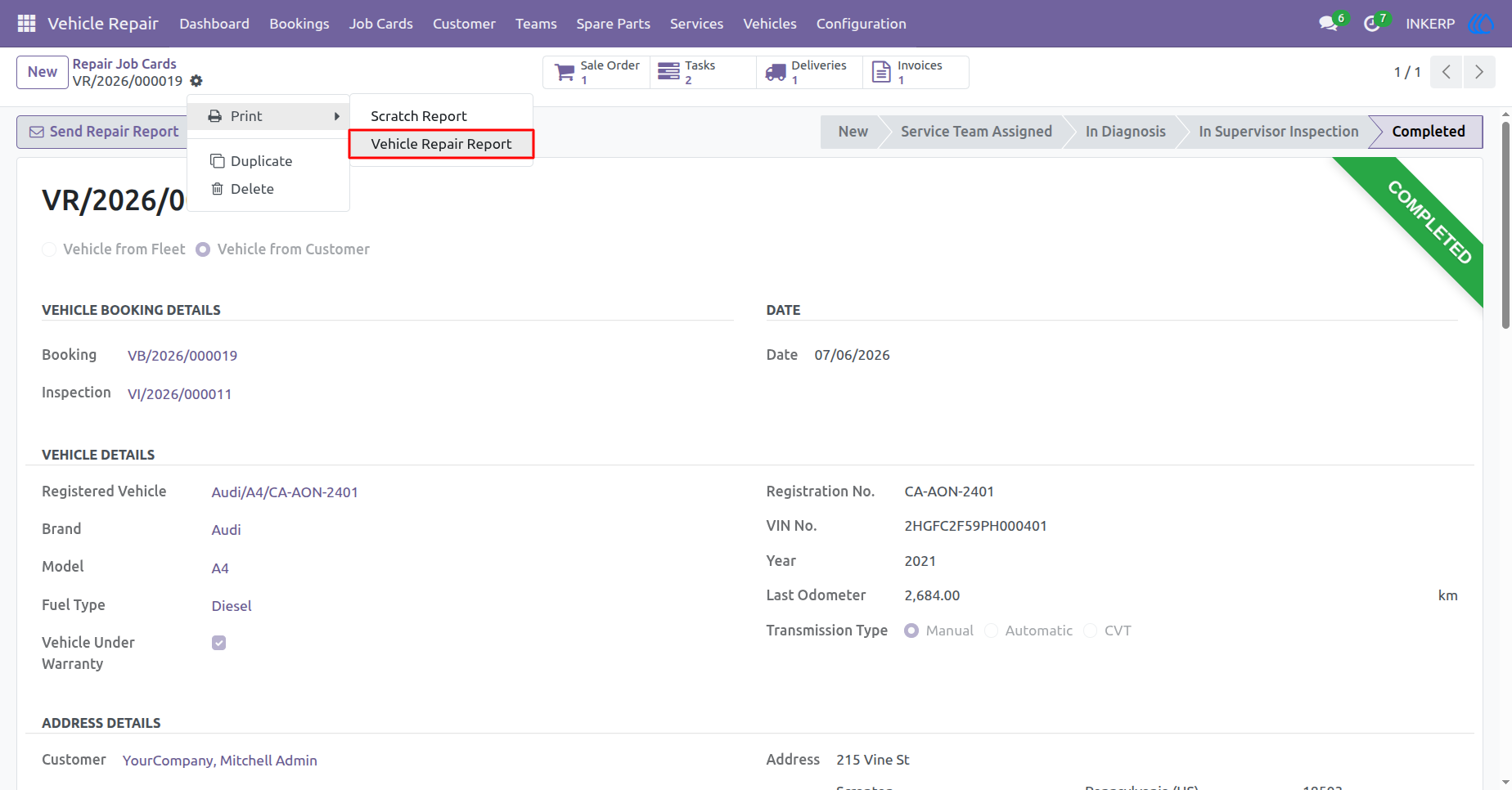Go to previous record with left chevron
The height and width of the screenshot is (790, 1512).
[1447, 72]
